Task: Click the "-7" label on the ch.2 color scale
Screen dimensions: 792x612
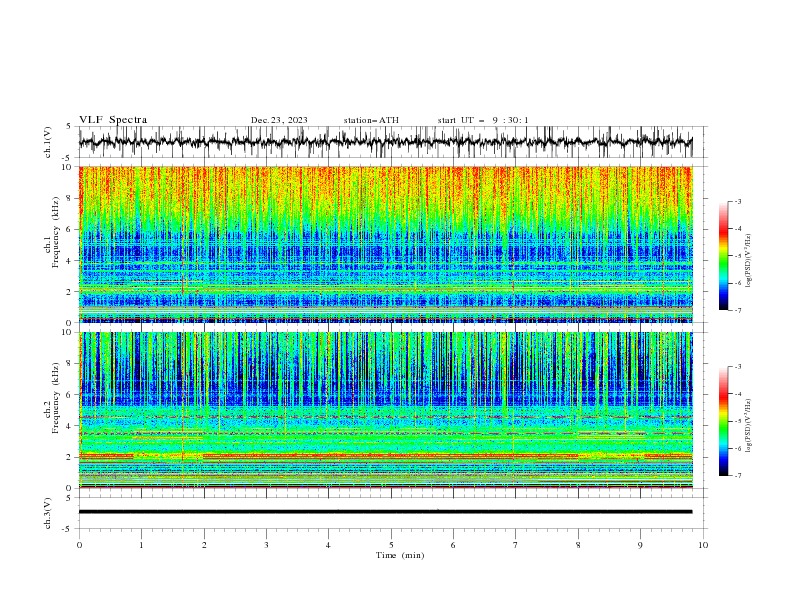Action: coord(738,475)
